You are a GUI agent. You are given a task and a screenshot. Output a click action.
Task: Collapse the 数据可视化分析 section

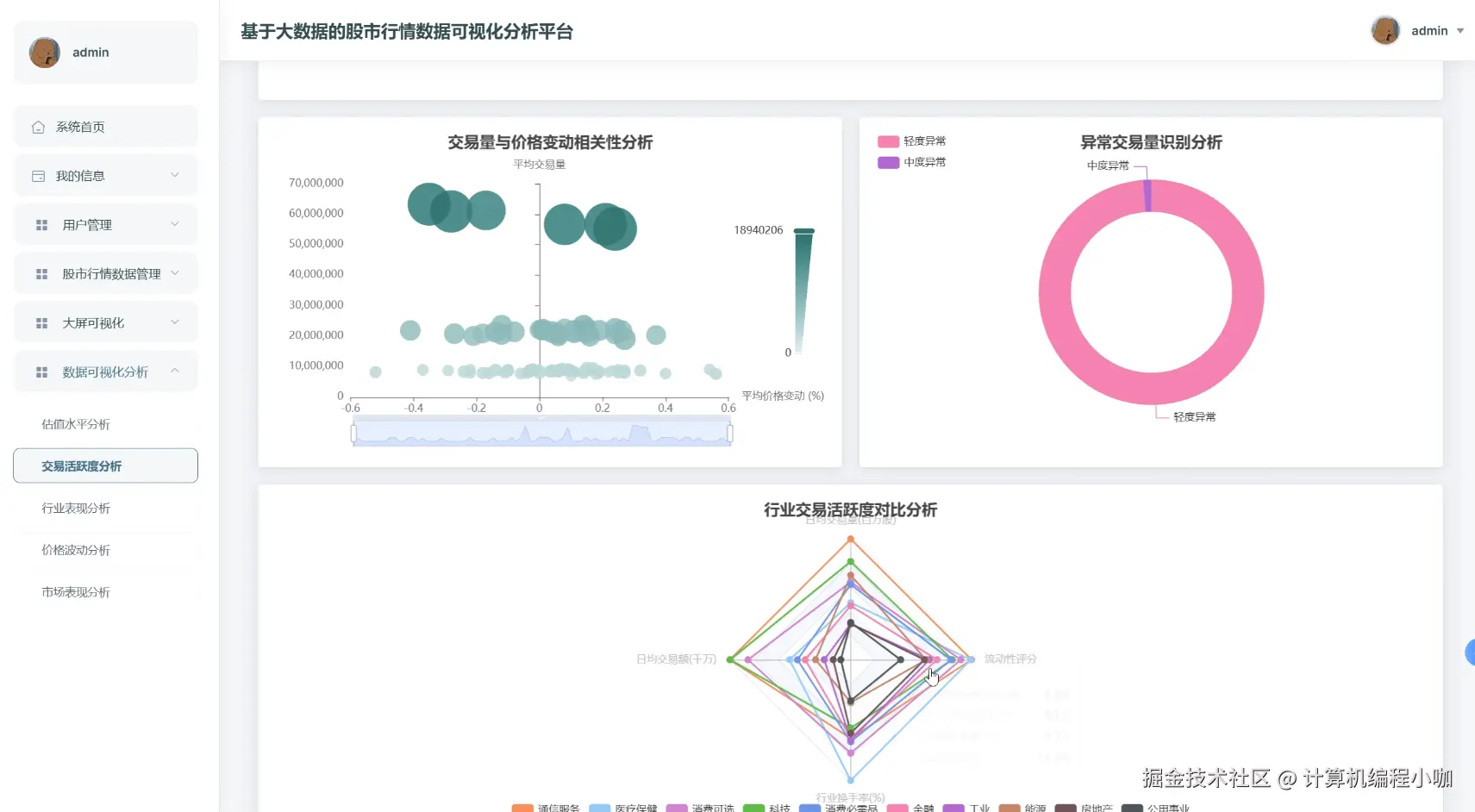pyautogui.click(x=107, y=372)
